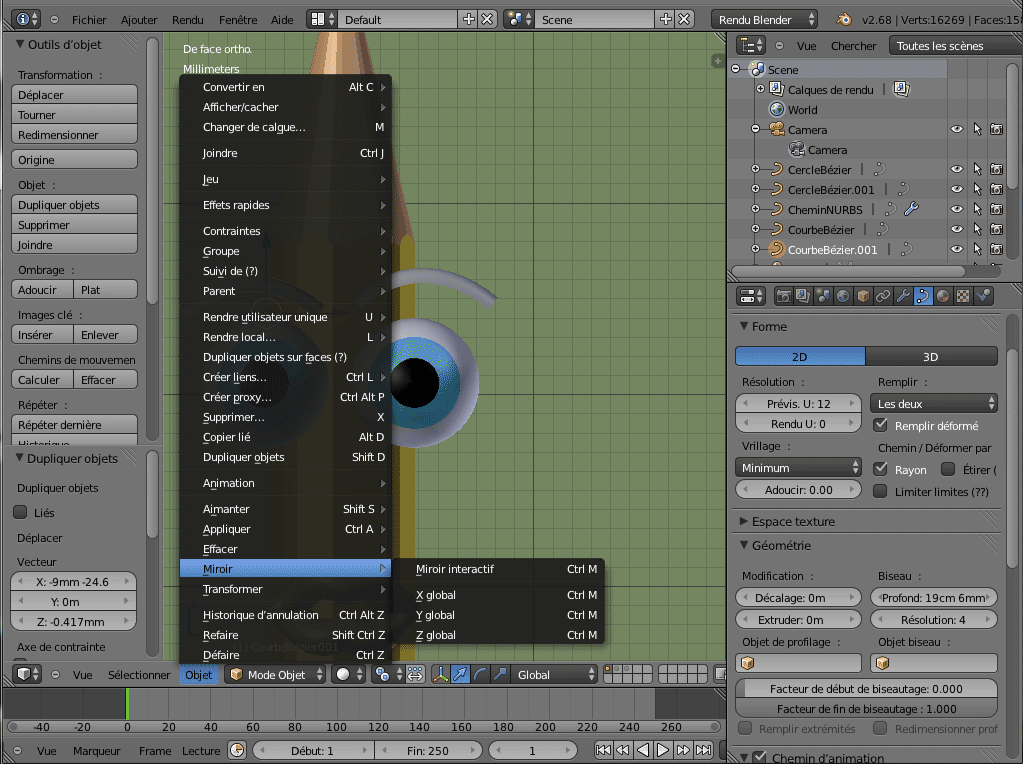Open the Modifiers properties tab (wrench icon)

pyautogui.click(x=903, y=296)
